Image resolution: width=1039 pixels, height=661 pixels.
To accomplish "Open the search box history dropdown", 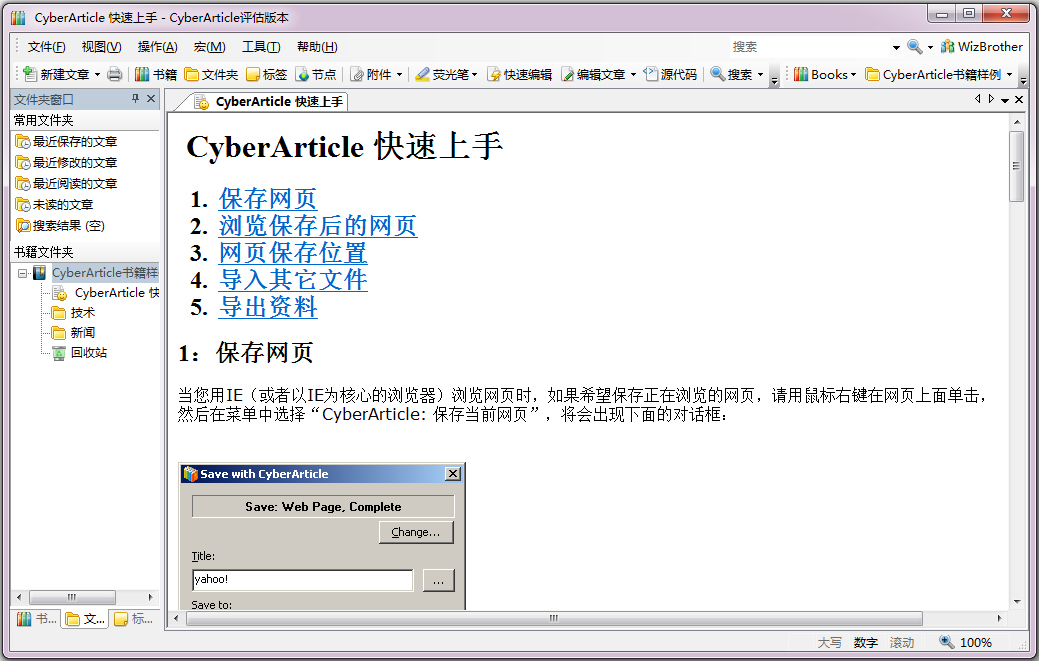I will click(896, 47).
